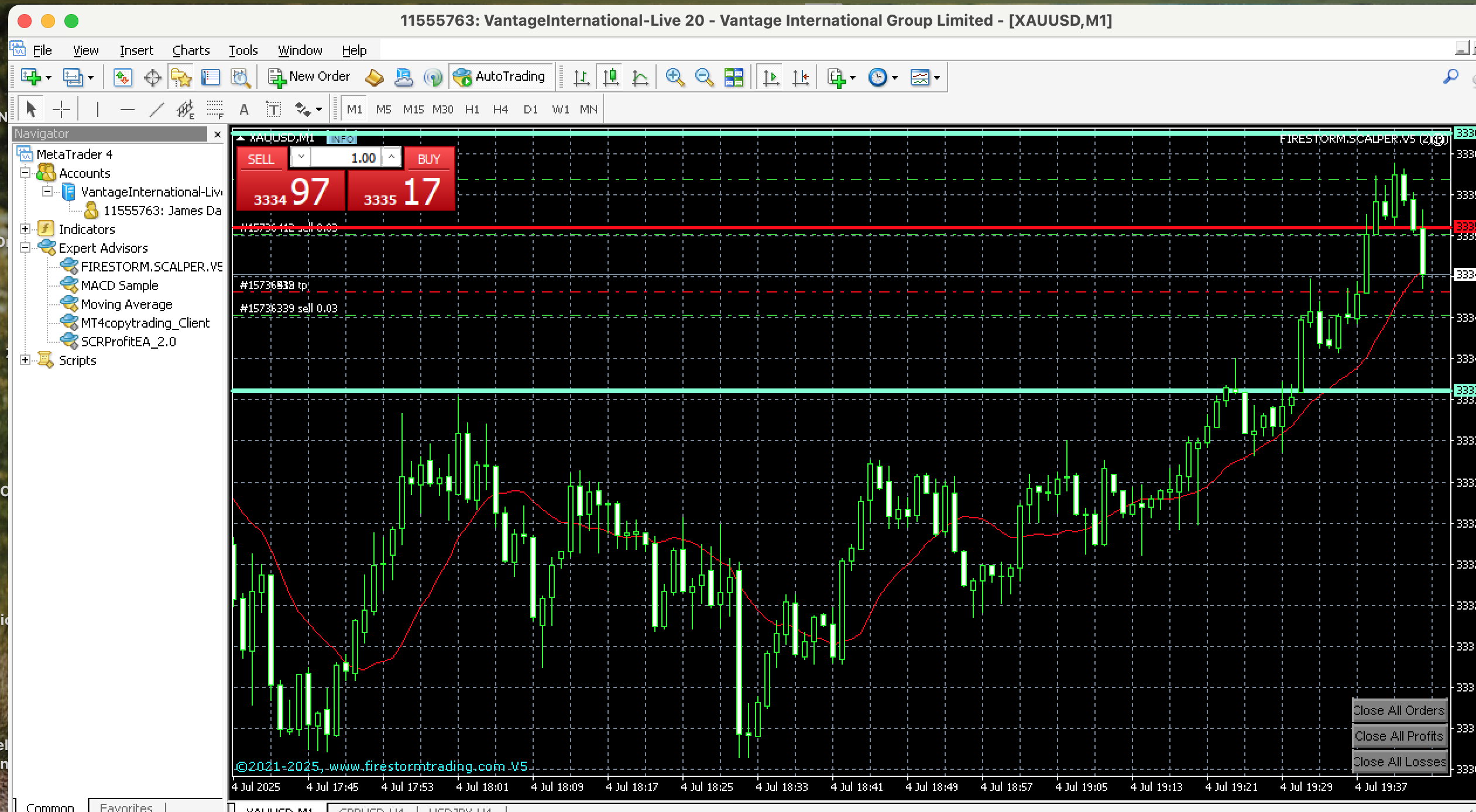Click the Close All Losses button
1476x812 pixels.
[1399, 762]
